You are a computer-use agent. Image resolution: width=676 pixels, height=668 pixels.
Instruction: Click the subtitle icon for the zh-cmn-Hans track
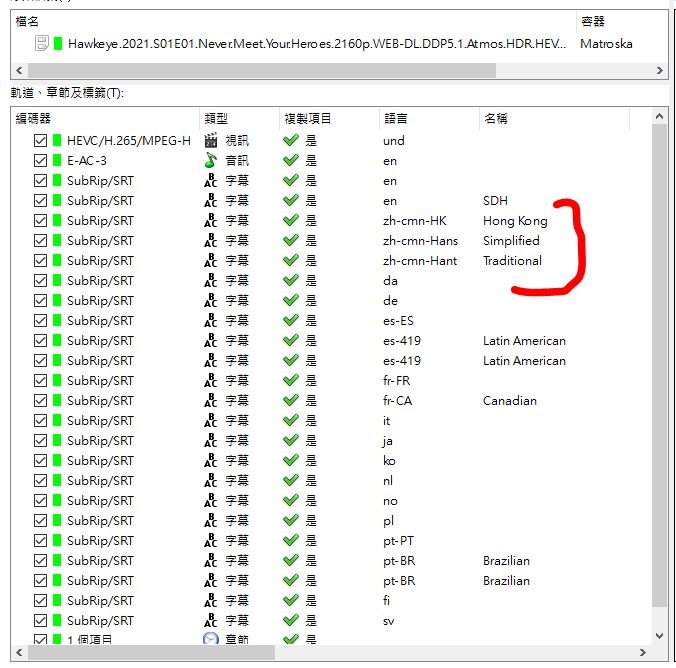(210, 241)
